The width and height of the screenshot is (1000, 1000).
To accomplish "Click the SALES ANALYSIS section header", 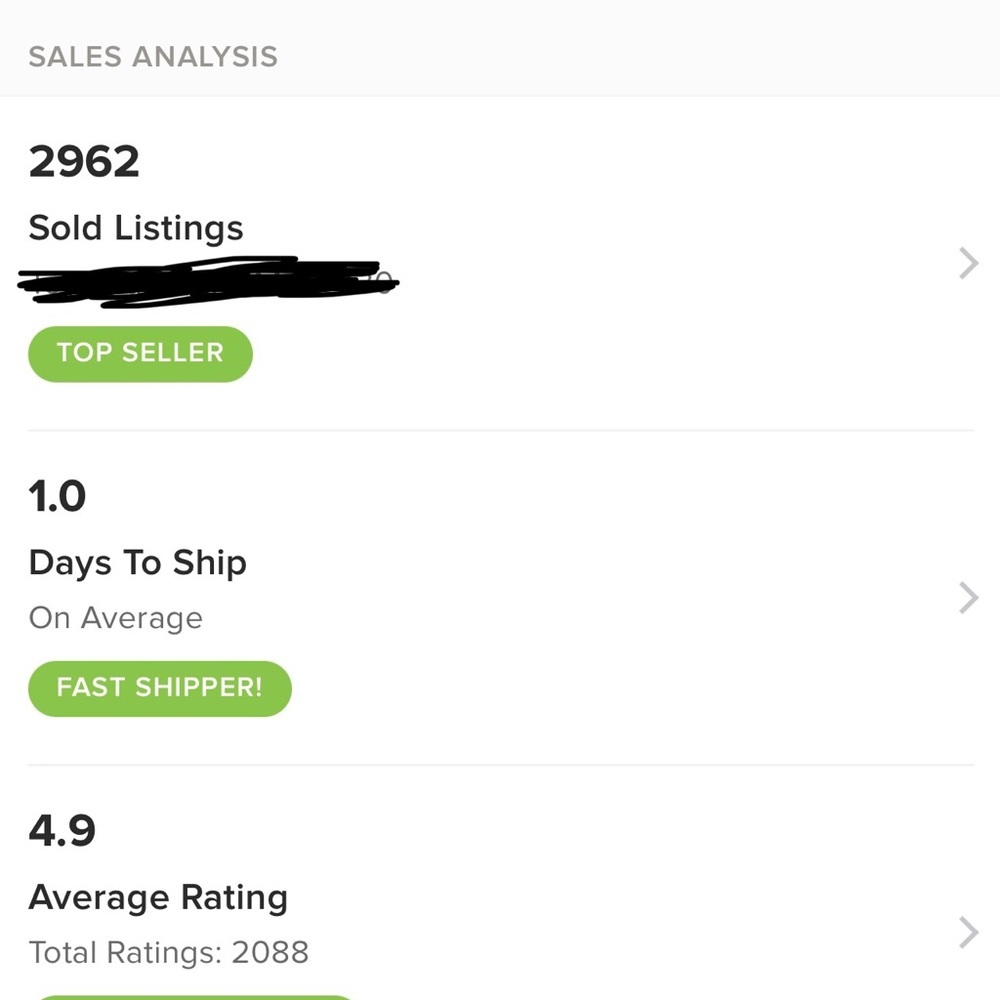I will [153, 56].
